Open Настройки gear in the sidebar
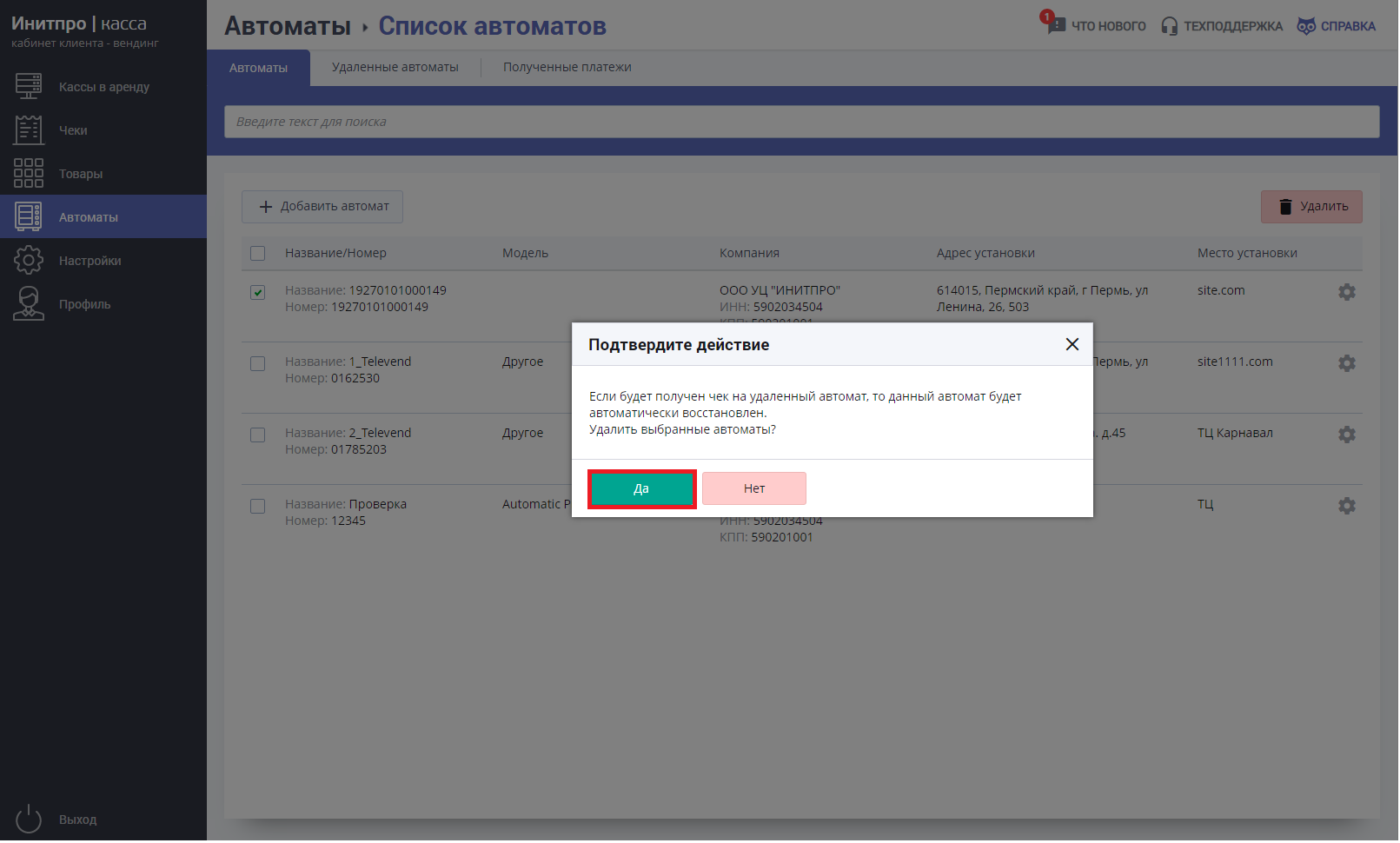This screenshot has height=843, width=1400. tap(29, 260)
